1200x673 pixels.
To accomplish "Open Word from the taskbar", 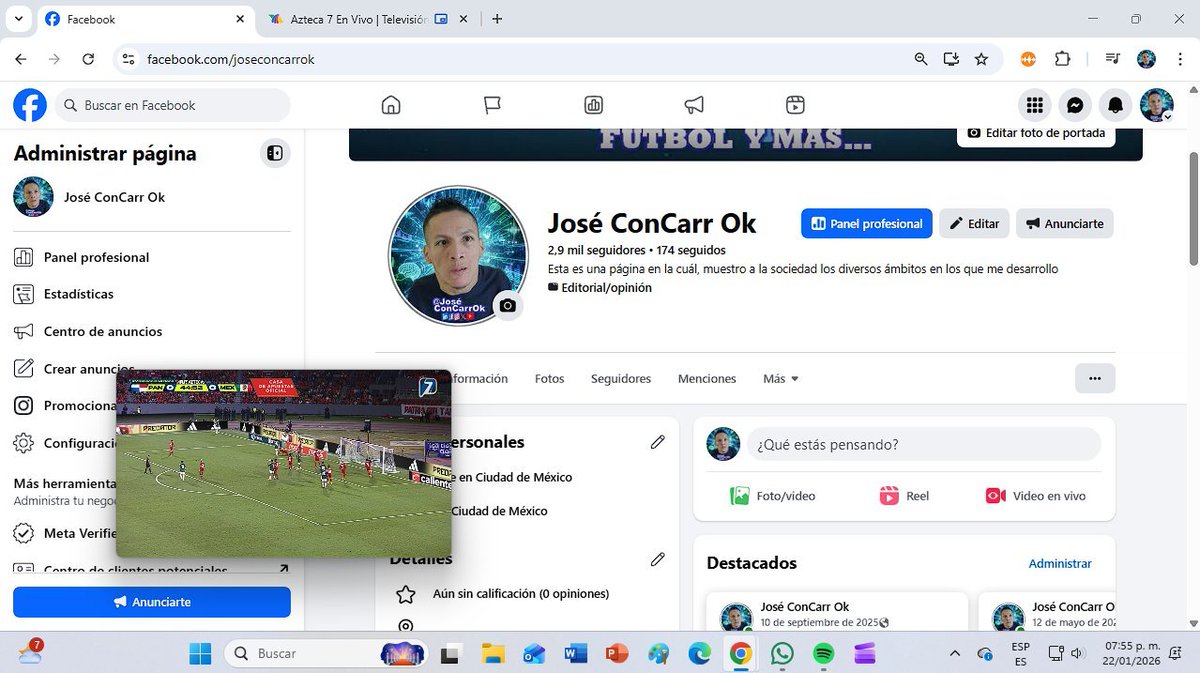I will tap(576, 653).
